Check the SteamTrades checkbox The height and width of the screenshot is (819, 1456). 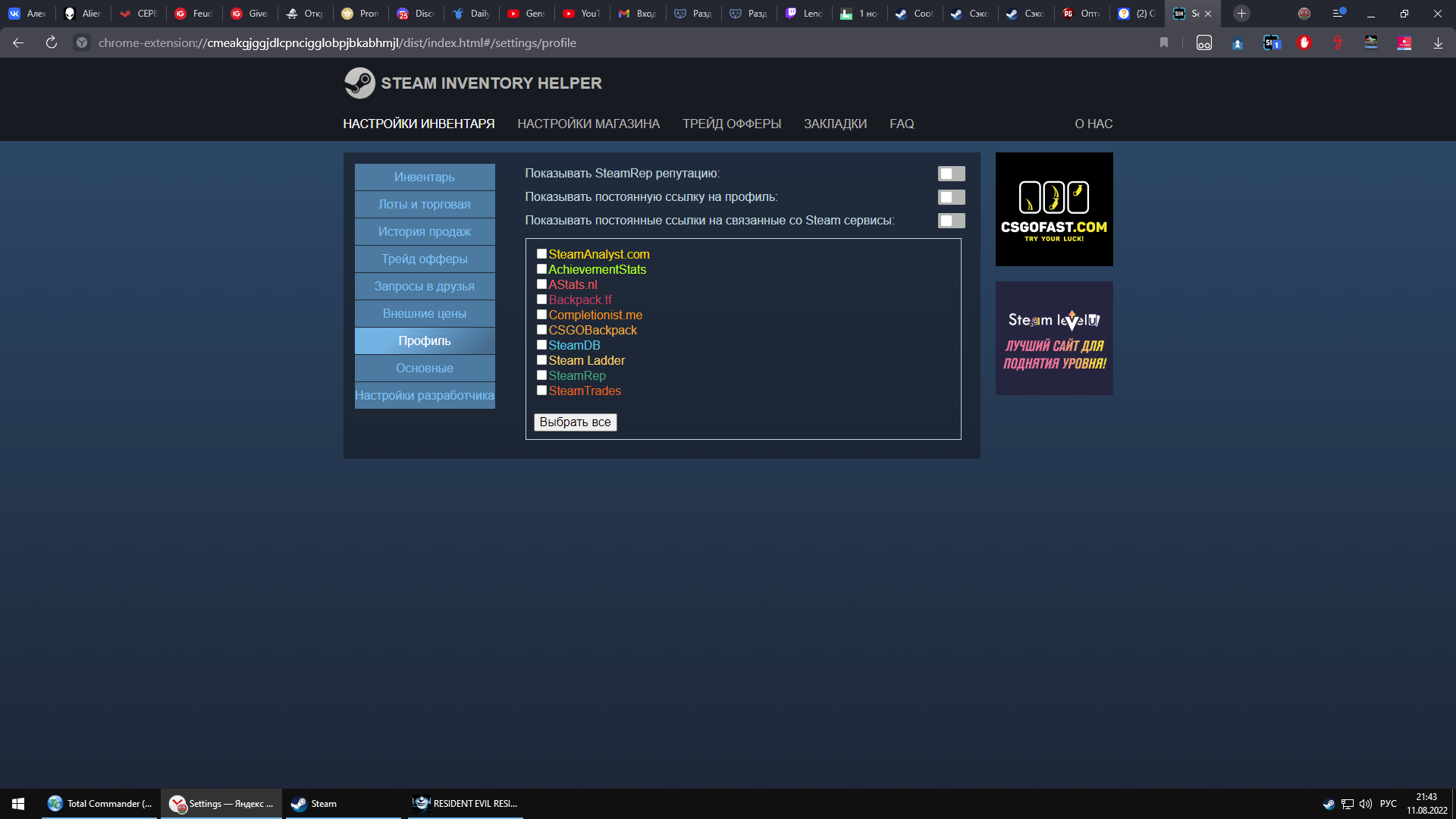click(541, 391)
